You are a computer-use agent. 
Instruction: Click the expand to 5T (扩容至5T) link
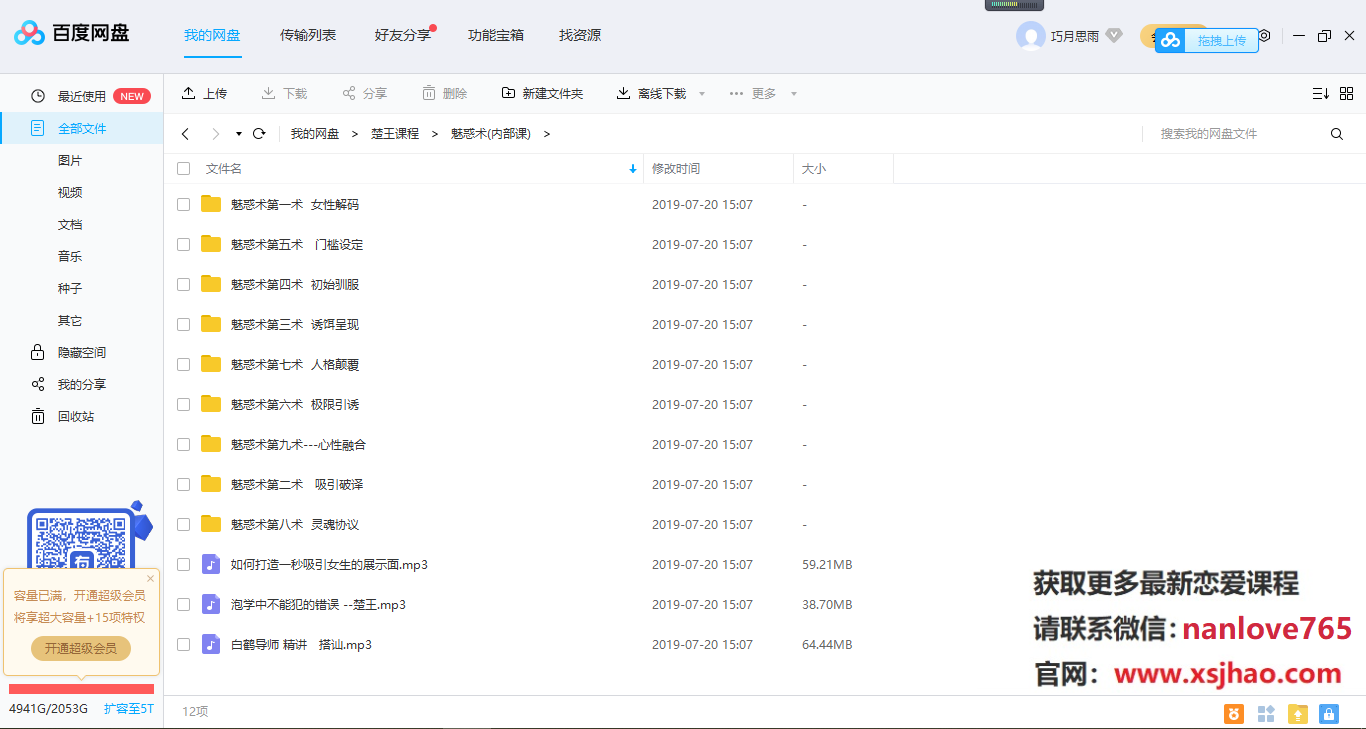coord(129,709)
